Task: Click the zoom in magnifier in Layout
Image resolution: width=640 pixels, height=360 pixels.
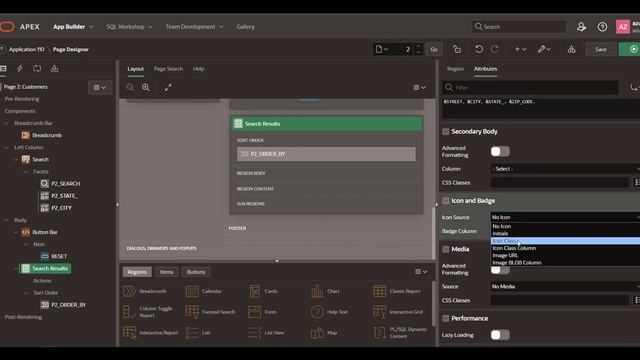Action: coord(146,87)
